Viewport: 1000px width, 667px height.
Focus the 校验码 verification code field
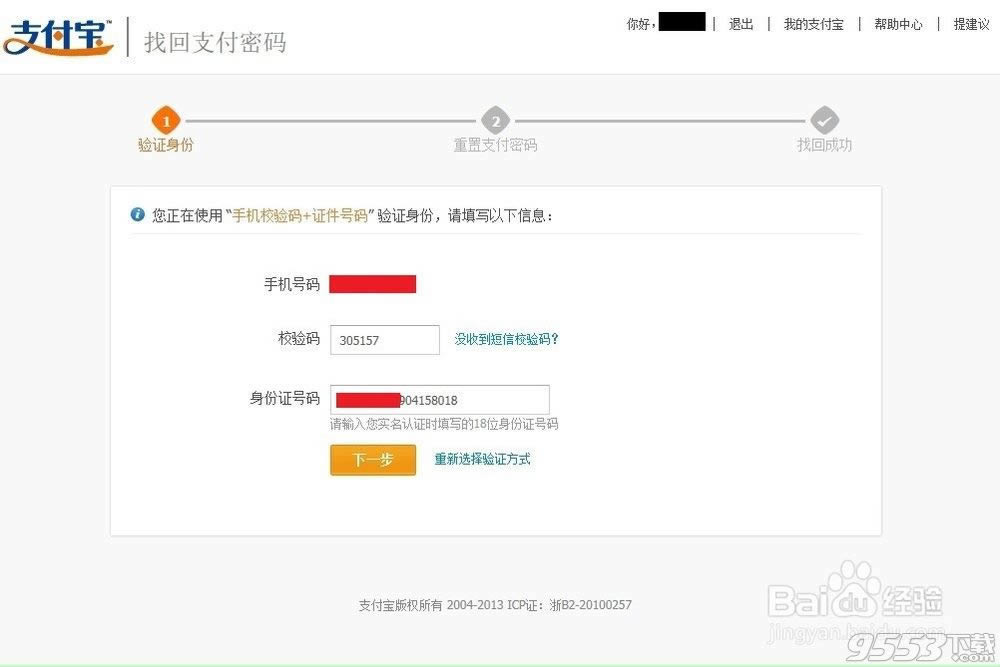coord(385,340)
